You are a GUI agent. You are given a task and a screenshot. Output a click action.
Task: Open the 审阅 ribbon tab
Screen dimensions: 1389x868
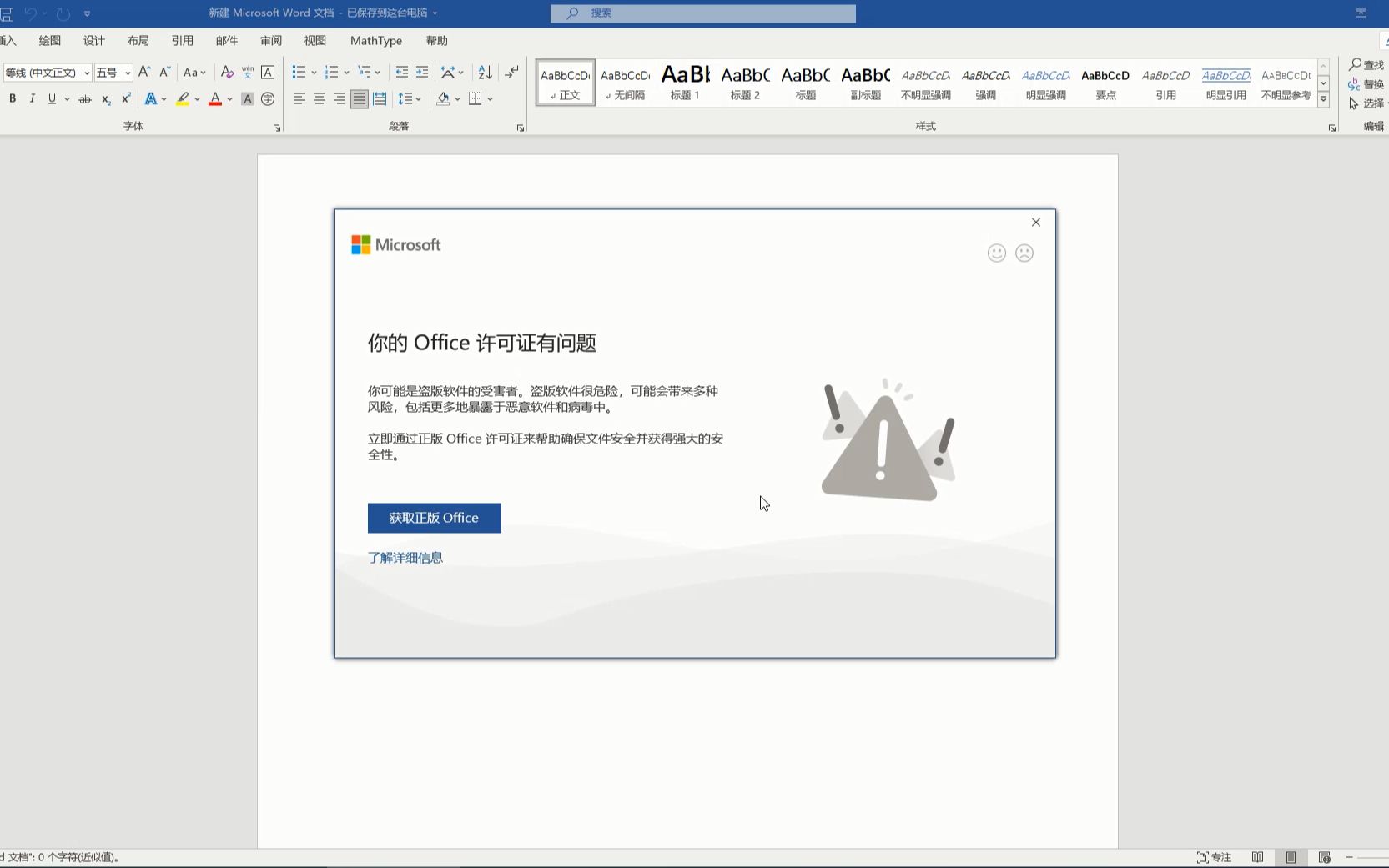pyautogui.click(x=271, y=41)
